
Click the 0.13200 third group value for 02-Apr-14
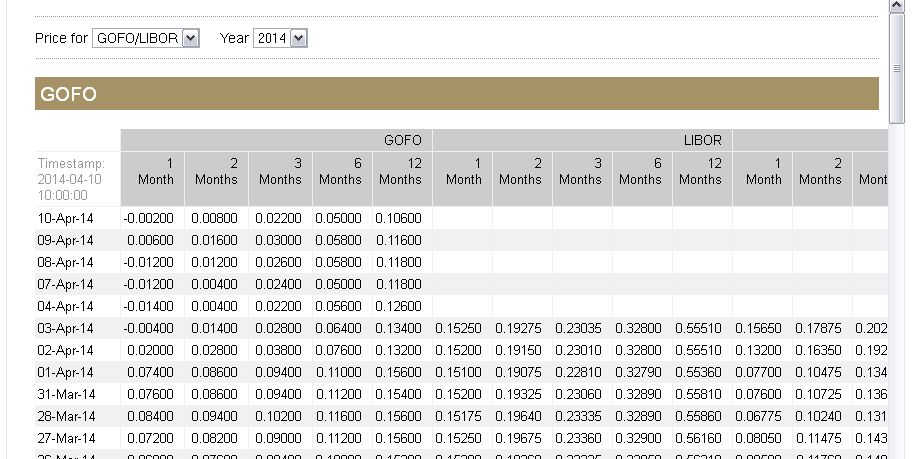[758, 350]
